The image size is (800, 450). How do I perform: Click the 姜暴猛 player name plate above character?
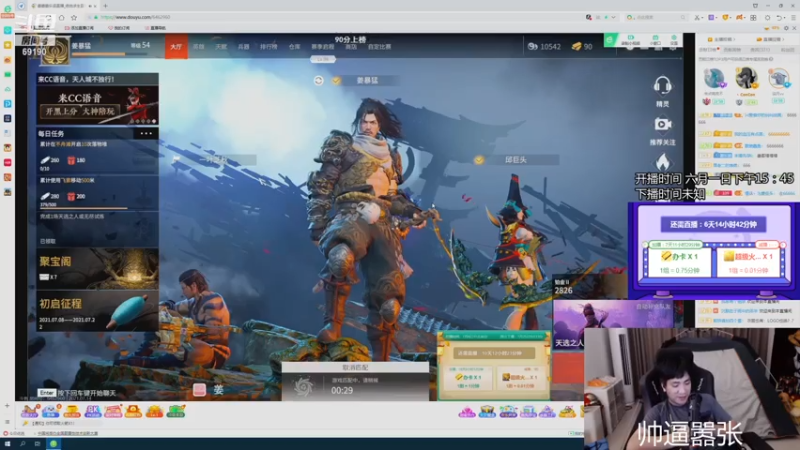[366, 81]
